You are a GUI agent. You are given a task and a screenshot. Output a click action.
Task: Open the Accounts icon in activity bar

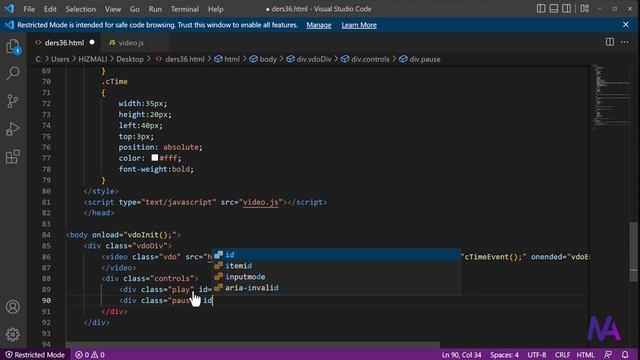13,307
